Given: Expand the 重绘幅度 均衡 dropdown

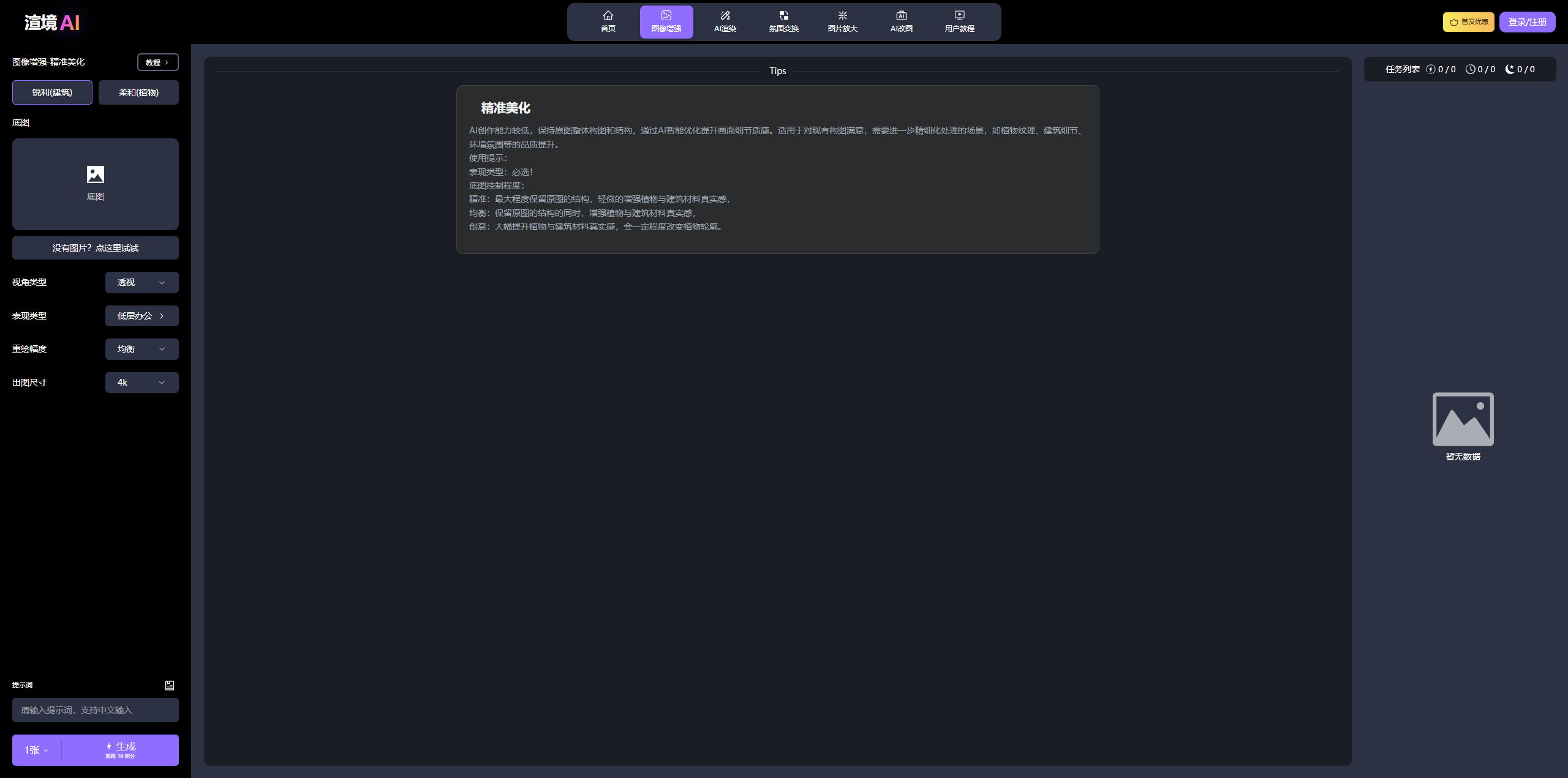Looking at the screenshot, I should (x=141, y=349).
